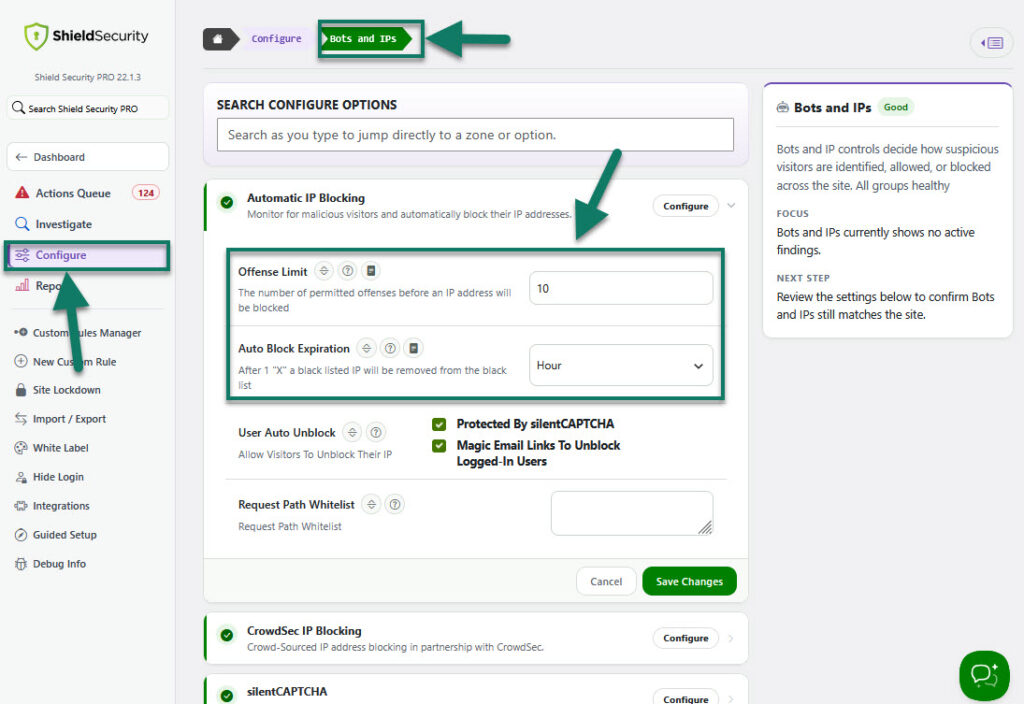Click the New Custom Rule plus icon
This screenshot has height=704, width=1024.
tap(21, 361)
